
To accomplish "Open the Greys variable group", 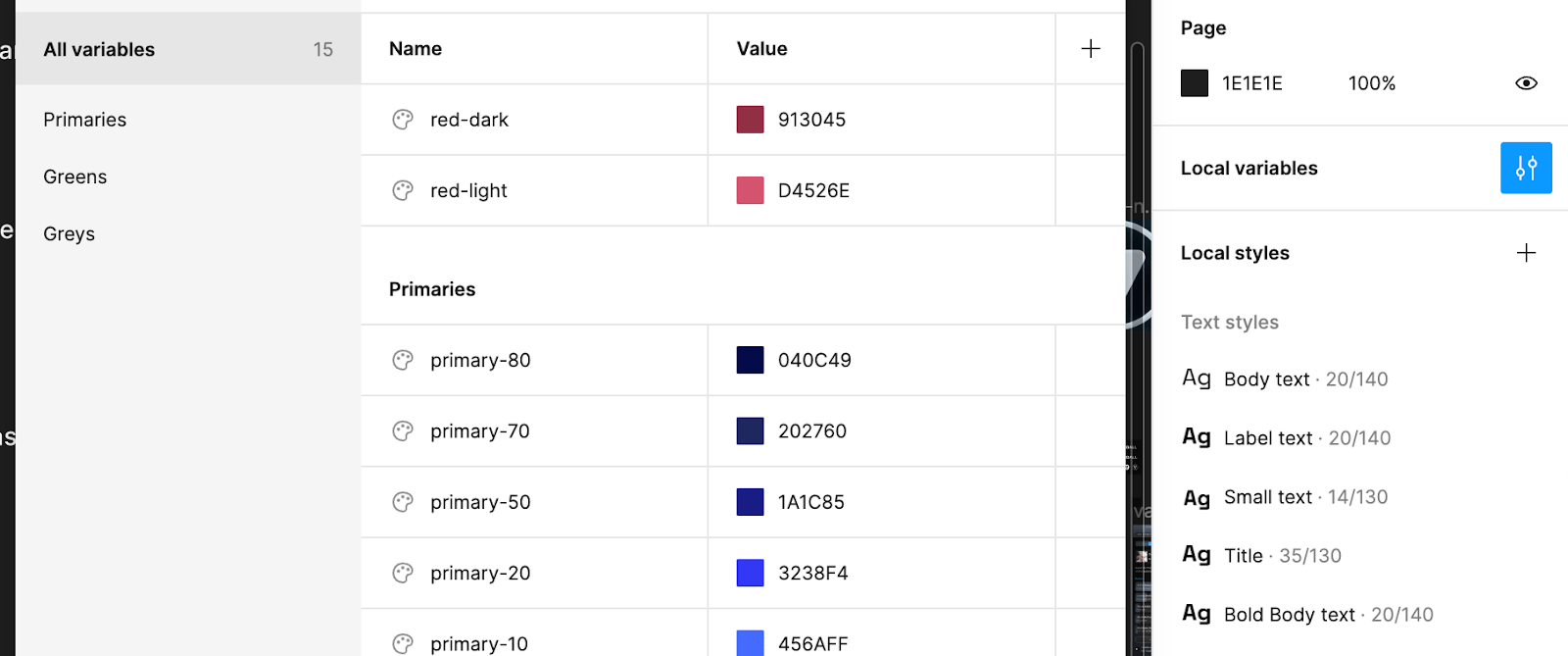I will pos(70,233).
